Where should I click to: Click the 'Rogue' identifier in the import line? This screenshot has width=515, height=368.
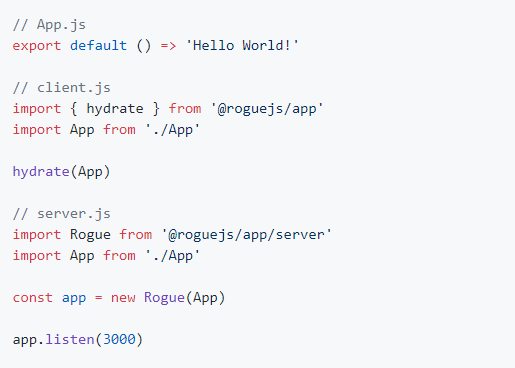click(90, 235)
